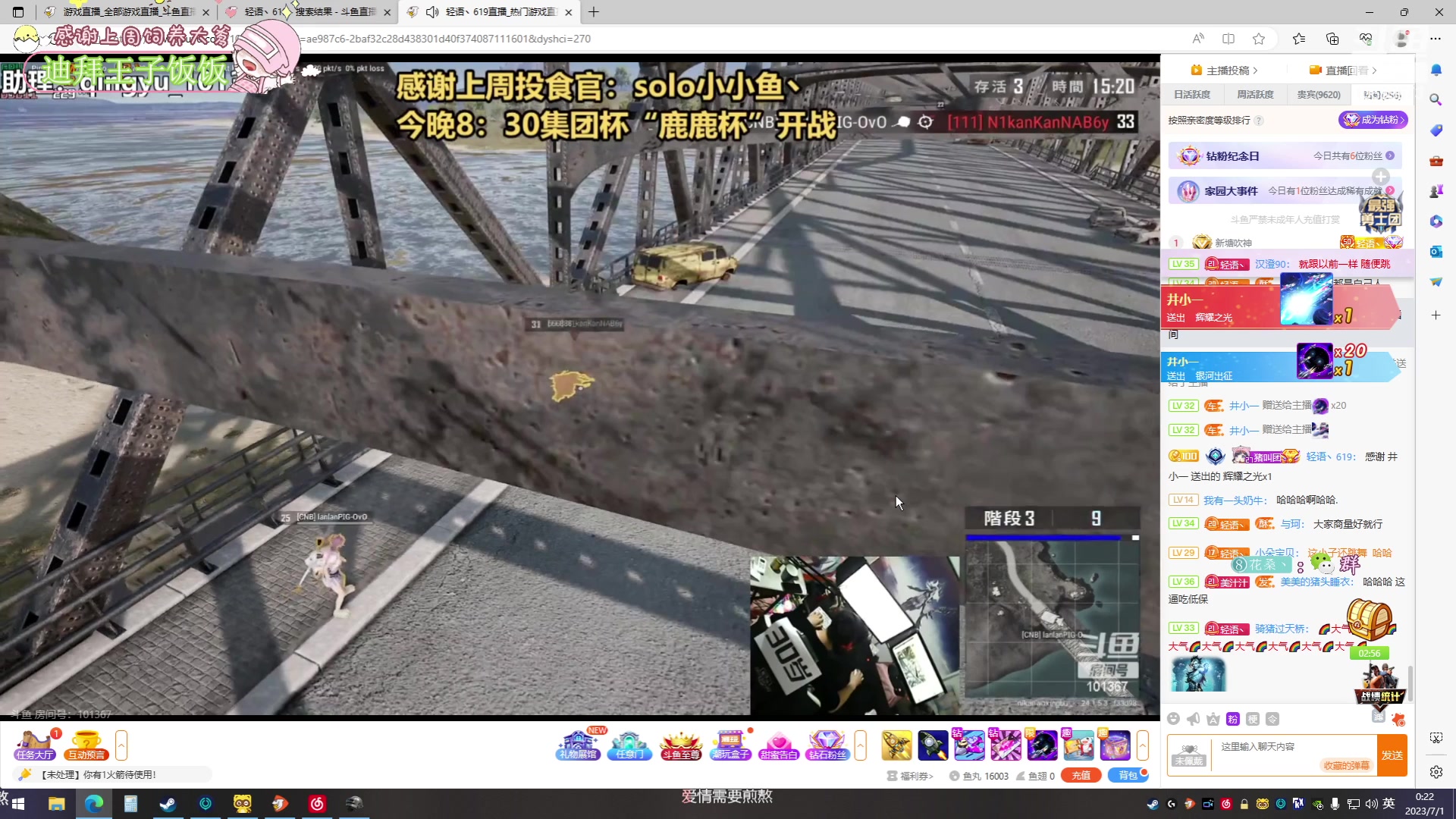Click the 粉 fan badge icon in chat bar
The height and width of the screenshot is (819, 1456).
pos(1232,719)
